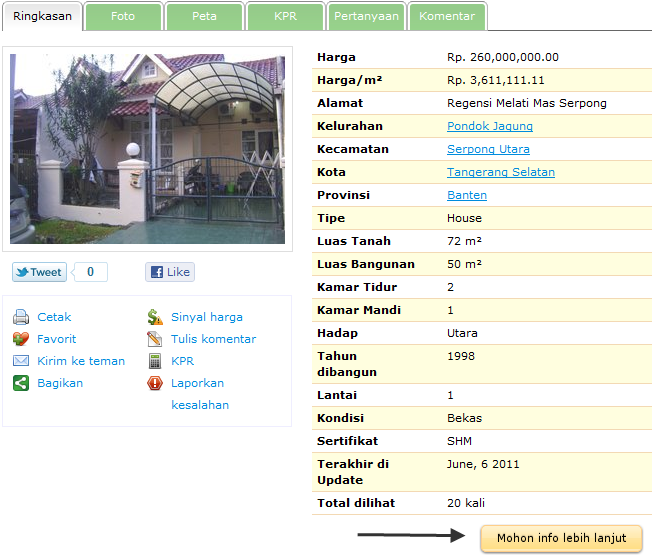Click the house photo thumbnail

click(147, 149)
